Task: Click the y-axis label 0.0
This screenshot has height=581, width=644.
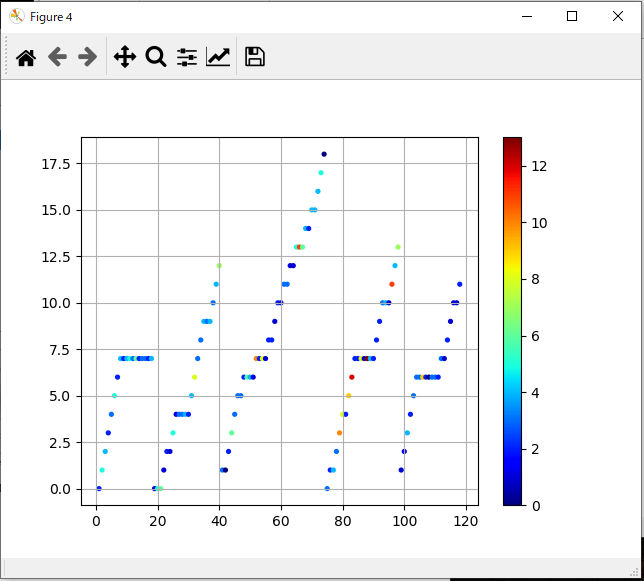Action: point(60,489)
